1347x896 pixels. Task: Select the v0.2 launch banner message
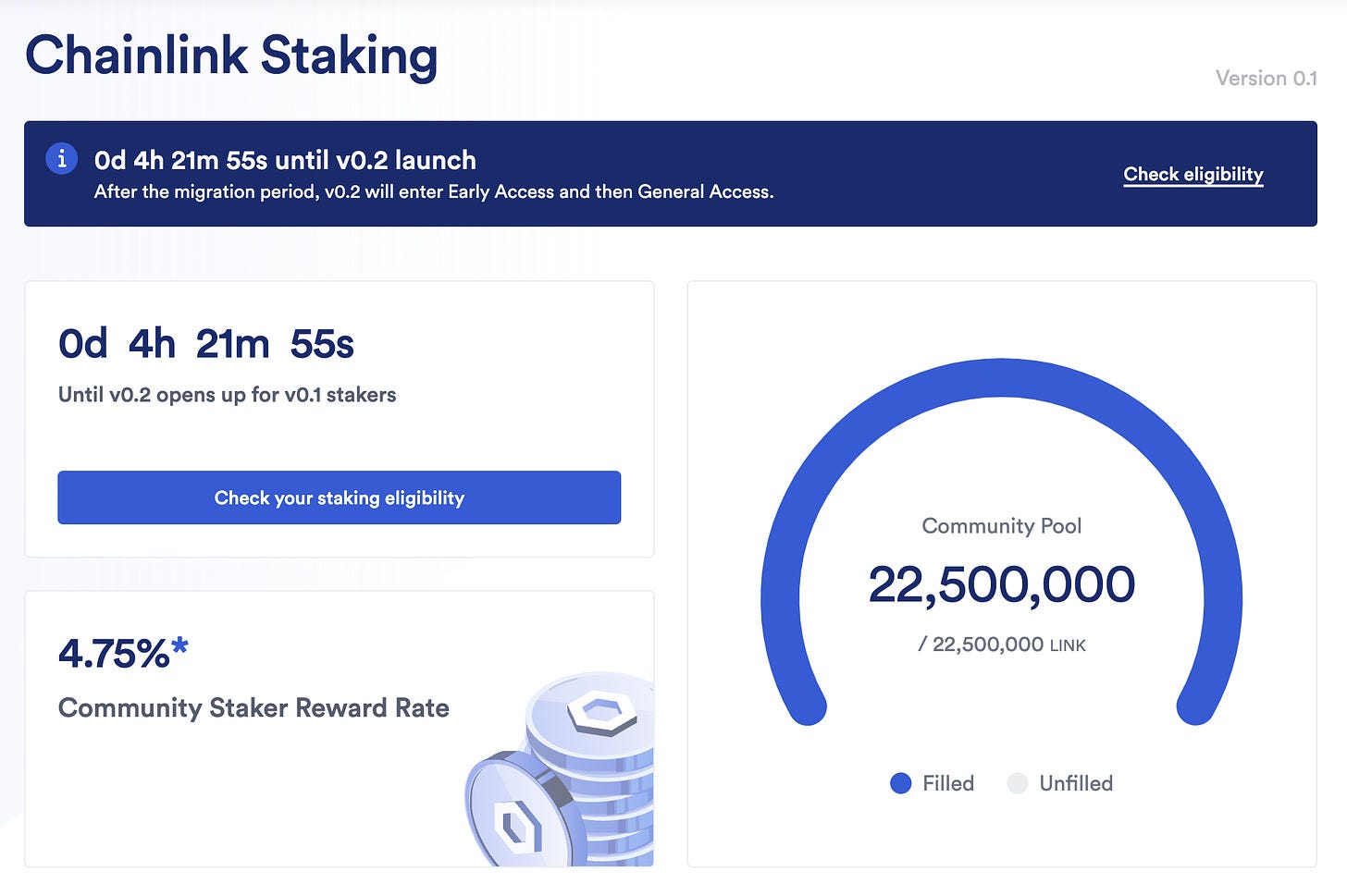tap(285, 160)
